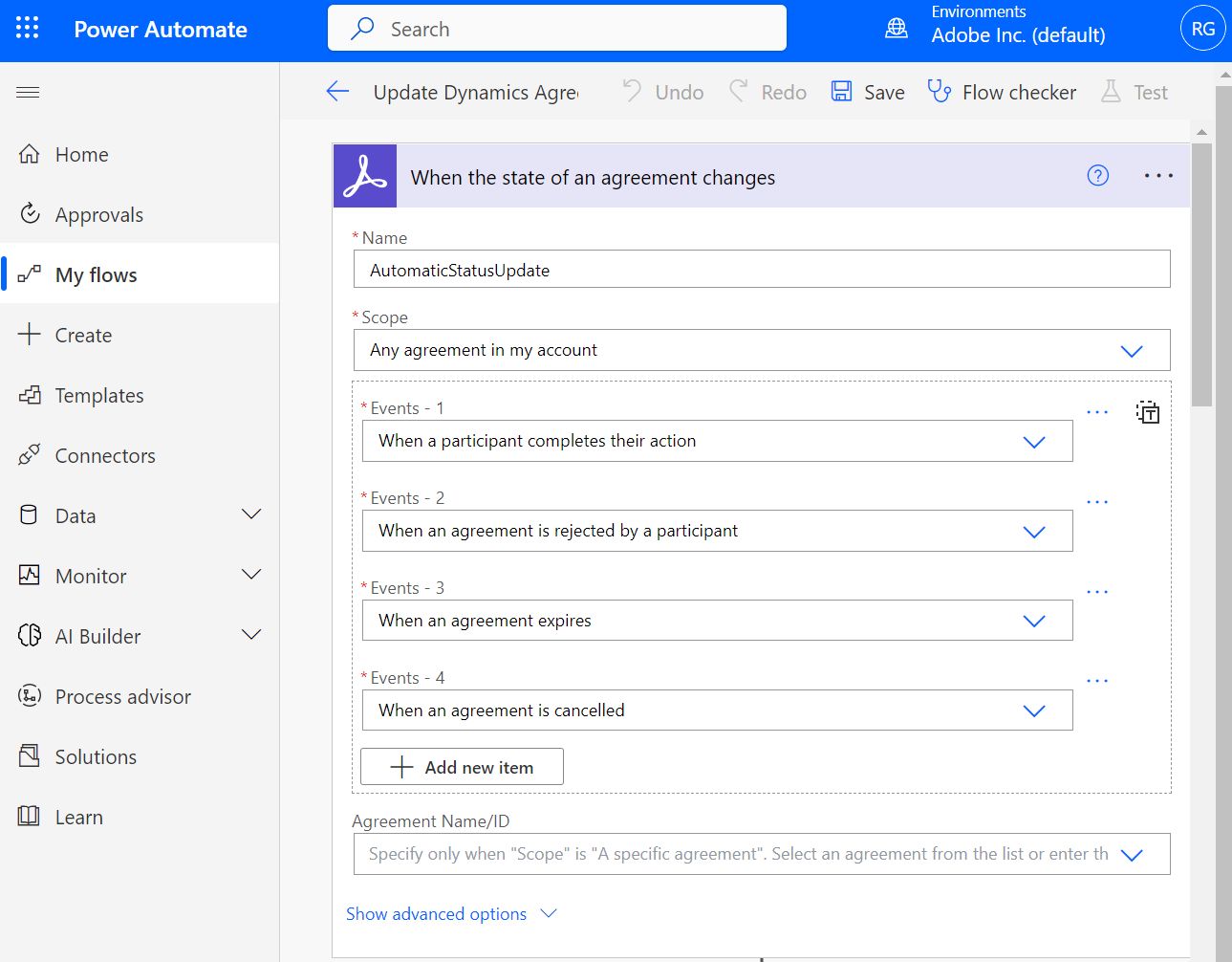Expand the Data menu chevron
This screenshot has height=962, width=1232.
coord(251,514)
